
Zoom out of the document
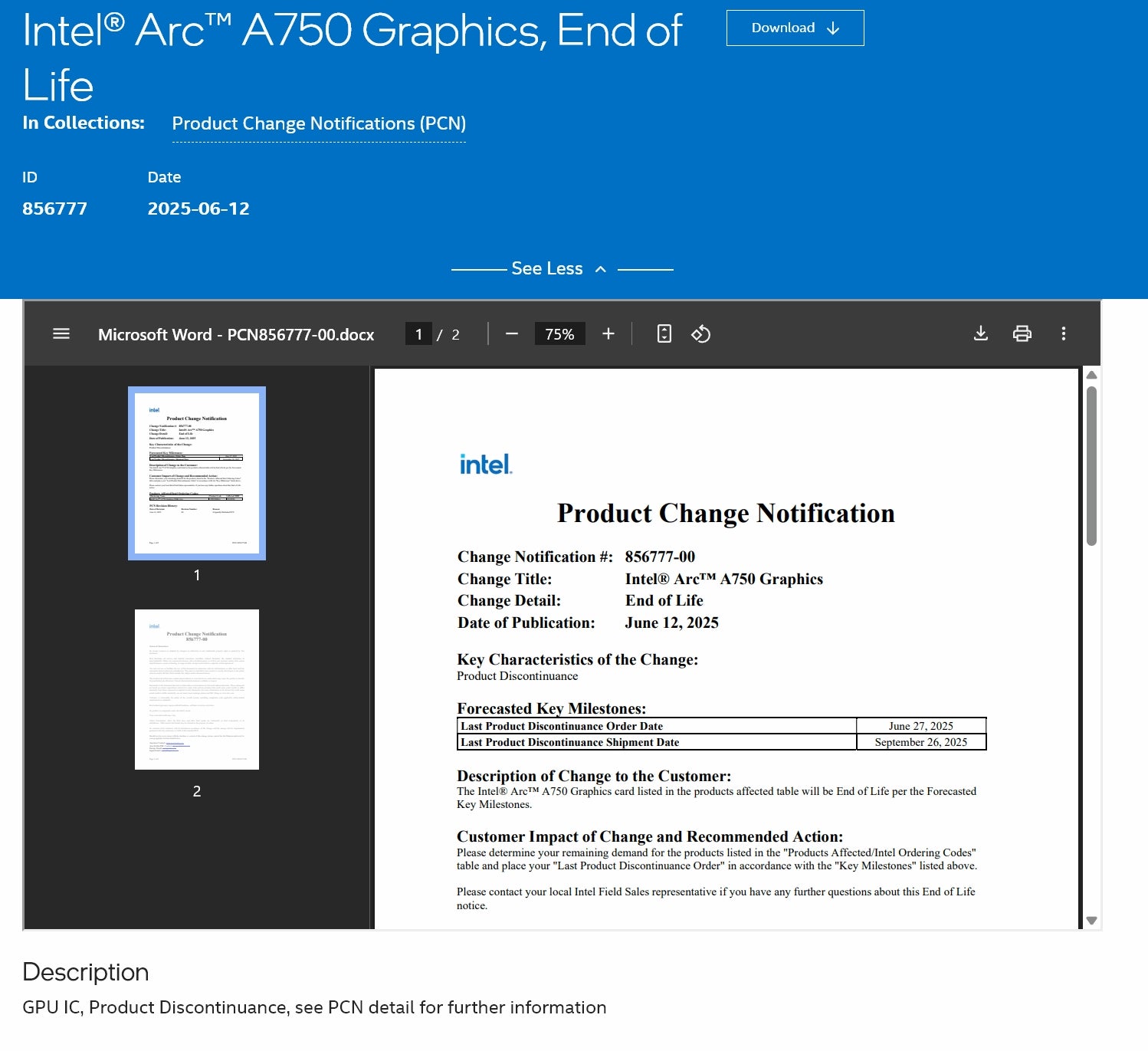[x=512, y=334]
